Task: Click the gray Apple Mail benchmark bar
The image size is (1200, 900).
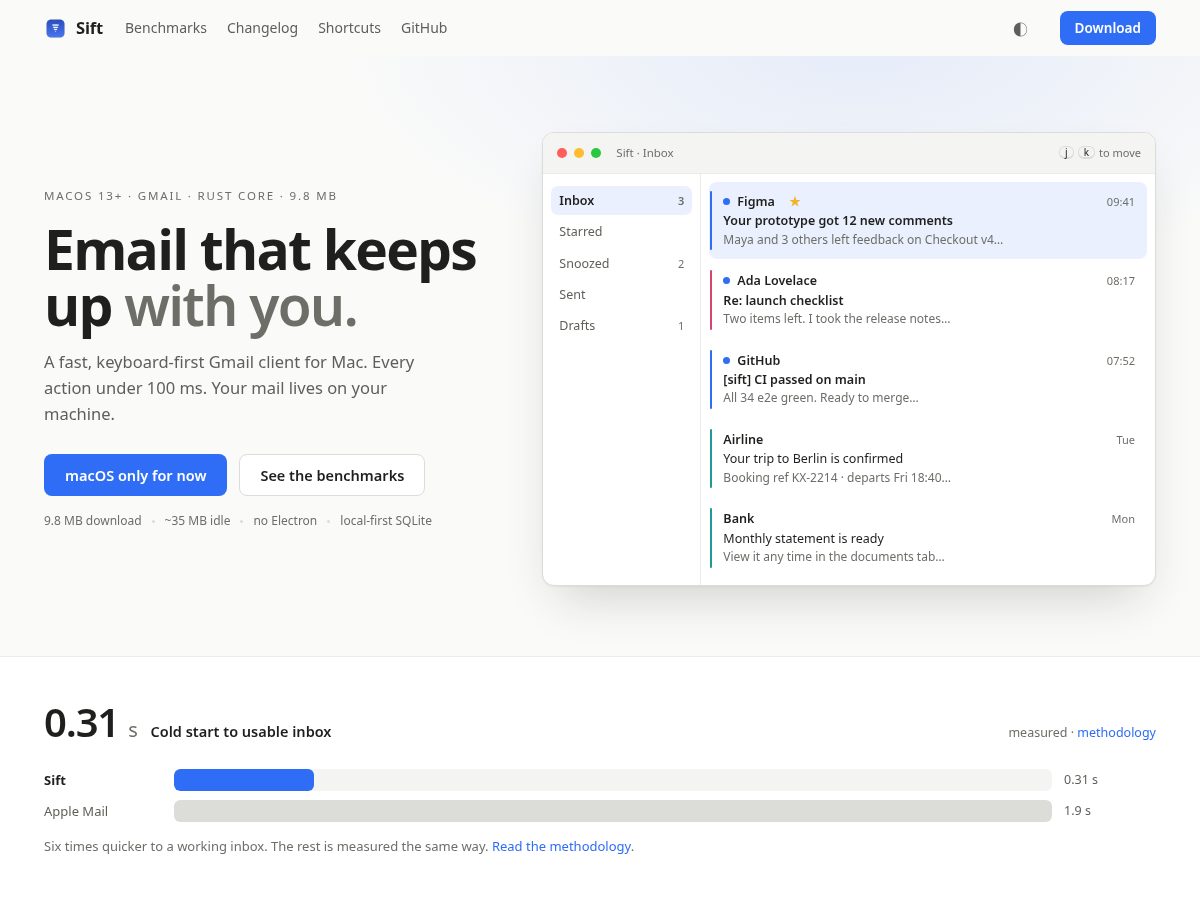Action: click(x=613, y=811)
